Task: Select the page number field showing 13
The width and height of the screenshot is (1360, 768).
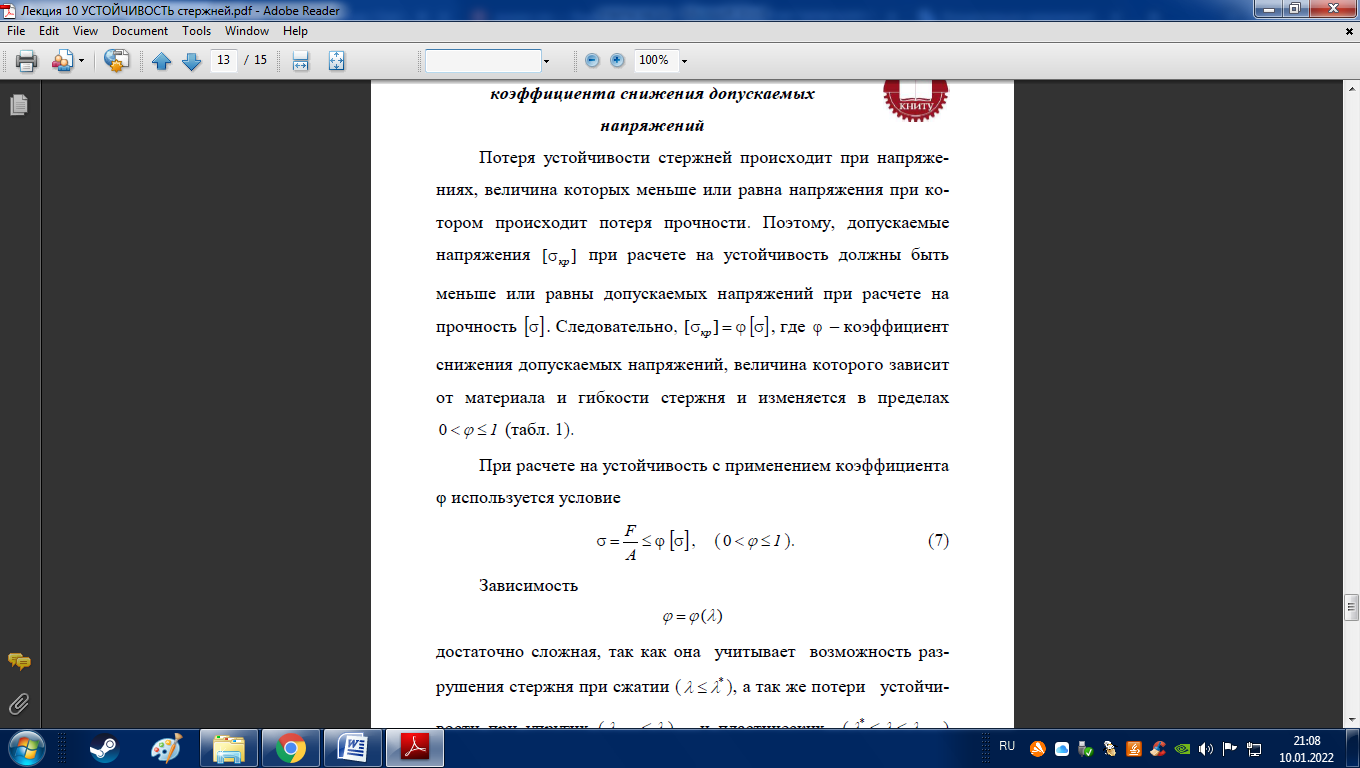Action: [x=223, y=60]
